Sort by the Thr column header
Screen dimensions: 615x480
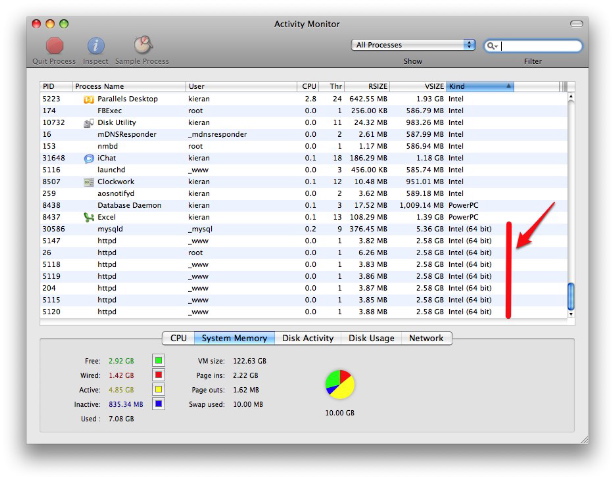click(x=332, y=86)
